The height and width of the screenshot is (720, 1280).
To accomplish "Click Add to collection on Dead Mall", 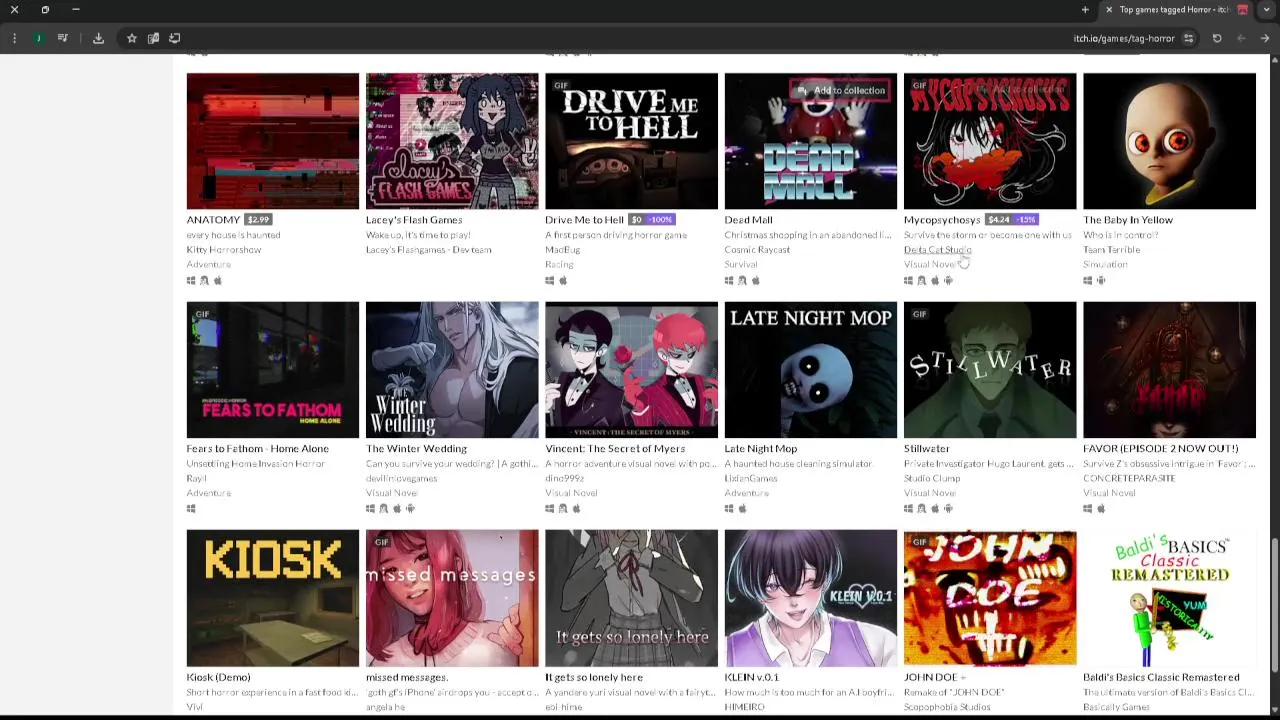I will 841,91.
